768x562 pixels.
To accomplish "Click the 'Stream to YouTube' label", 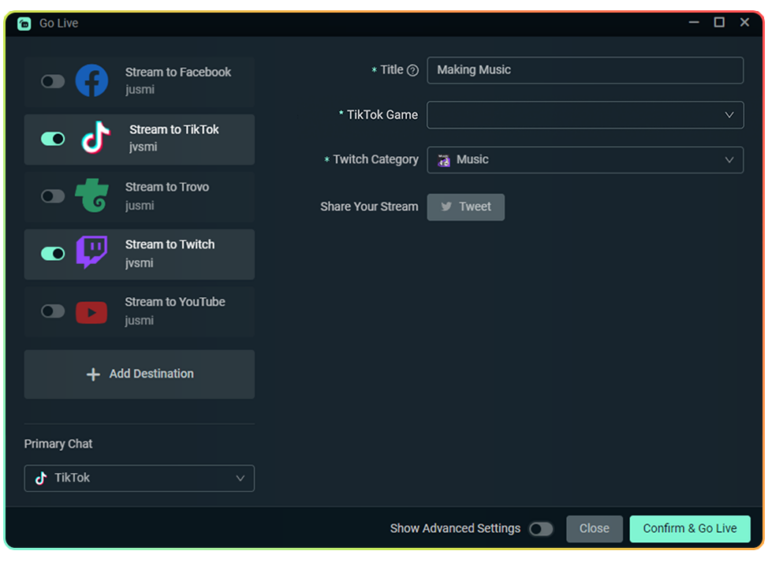I will 175,302.
